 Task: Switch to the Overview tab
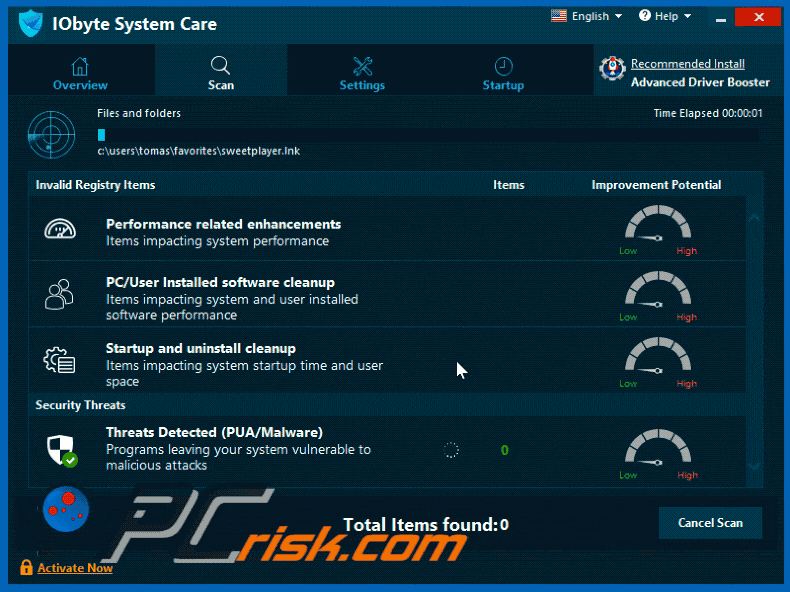point(80,74)
